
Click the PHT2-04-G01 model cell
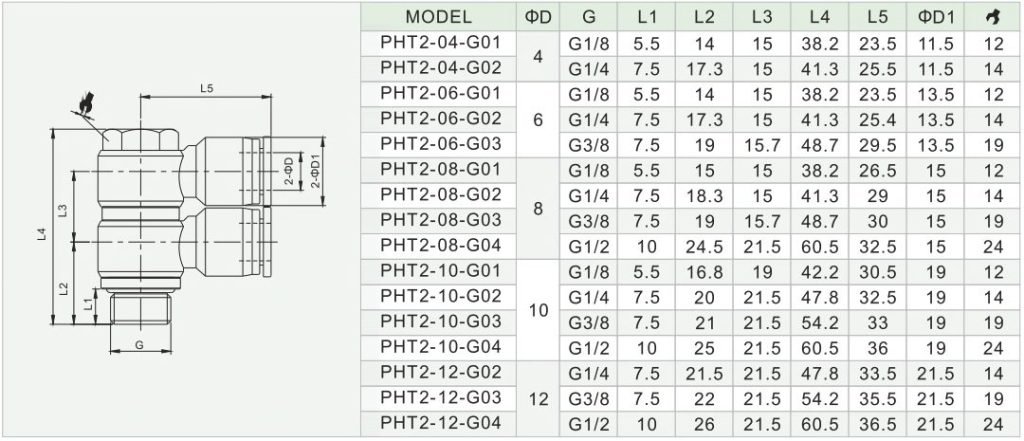[x=439, y=43]
